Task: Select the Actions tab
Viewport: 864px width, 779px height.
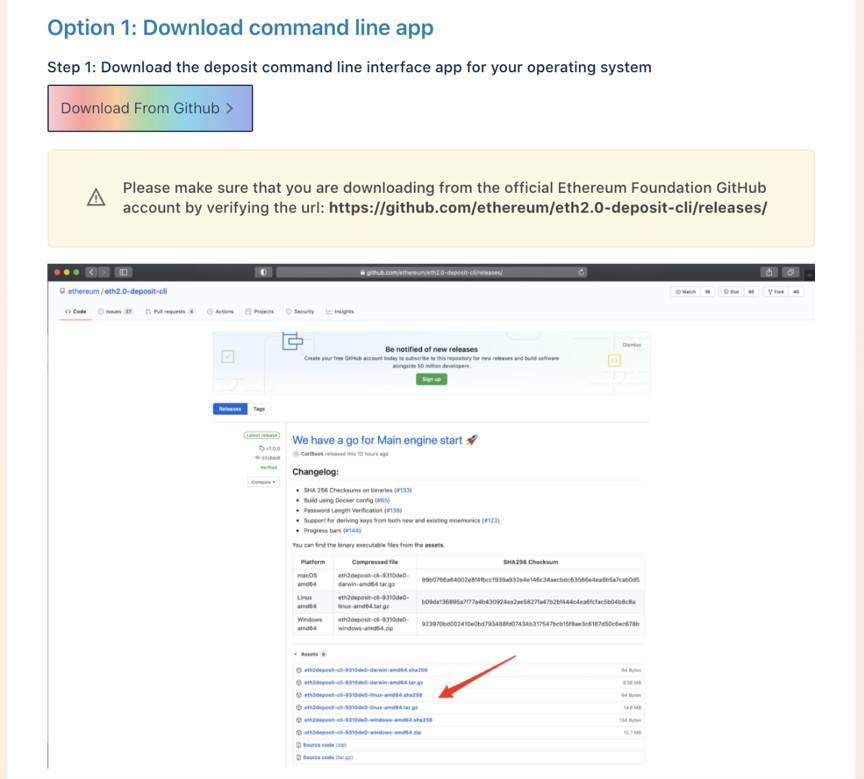Action: click(x=220, y=312)
